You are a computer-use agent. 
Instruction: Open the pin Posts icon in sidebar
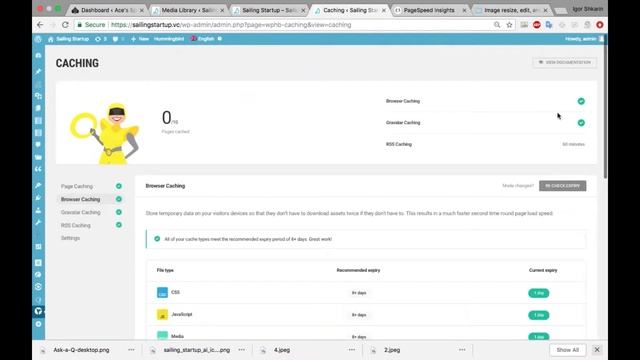click(x=38, y=71)
